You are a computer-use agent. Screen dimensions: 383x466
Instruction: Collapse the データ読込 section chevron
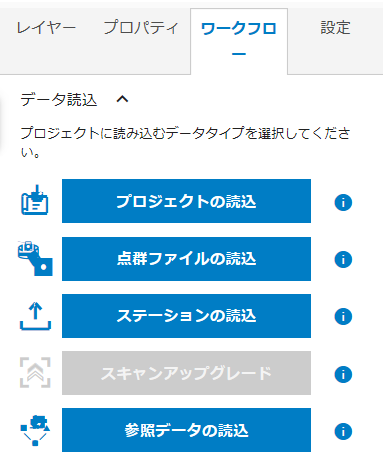point(122,99)
